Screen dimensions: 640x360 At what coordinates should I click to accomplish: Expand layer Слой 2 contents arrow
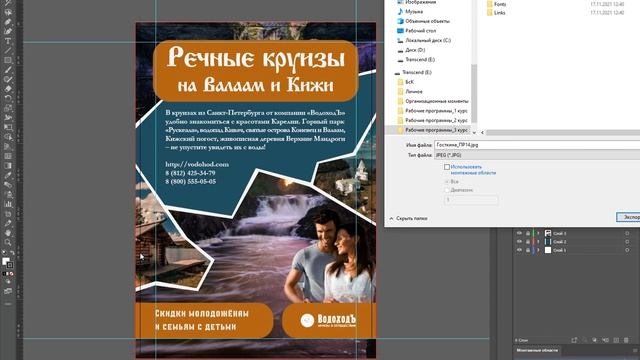point(538,242)
